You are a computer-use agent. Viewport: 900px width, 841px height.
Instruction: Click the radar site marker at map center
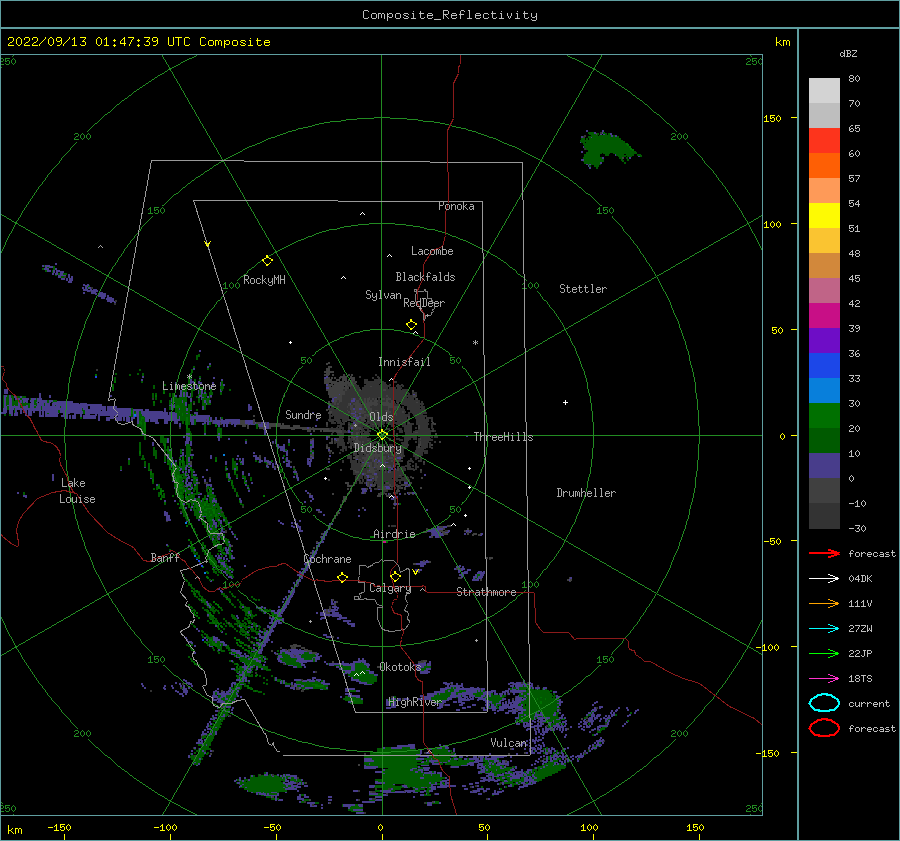382,435
